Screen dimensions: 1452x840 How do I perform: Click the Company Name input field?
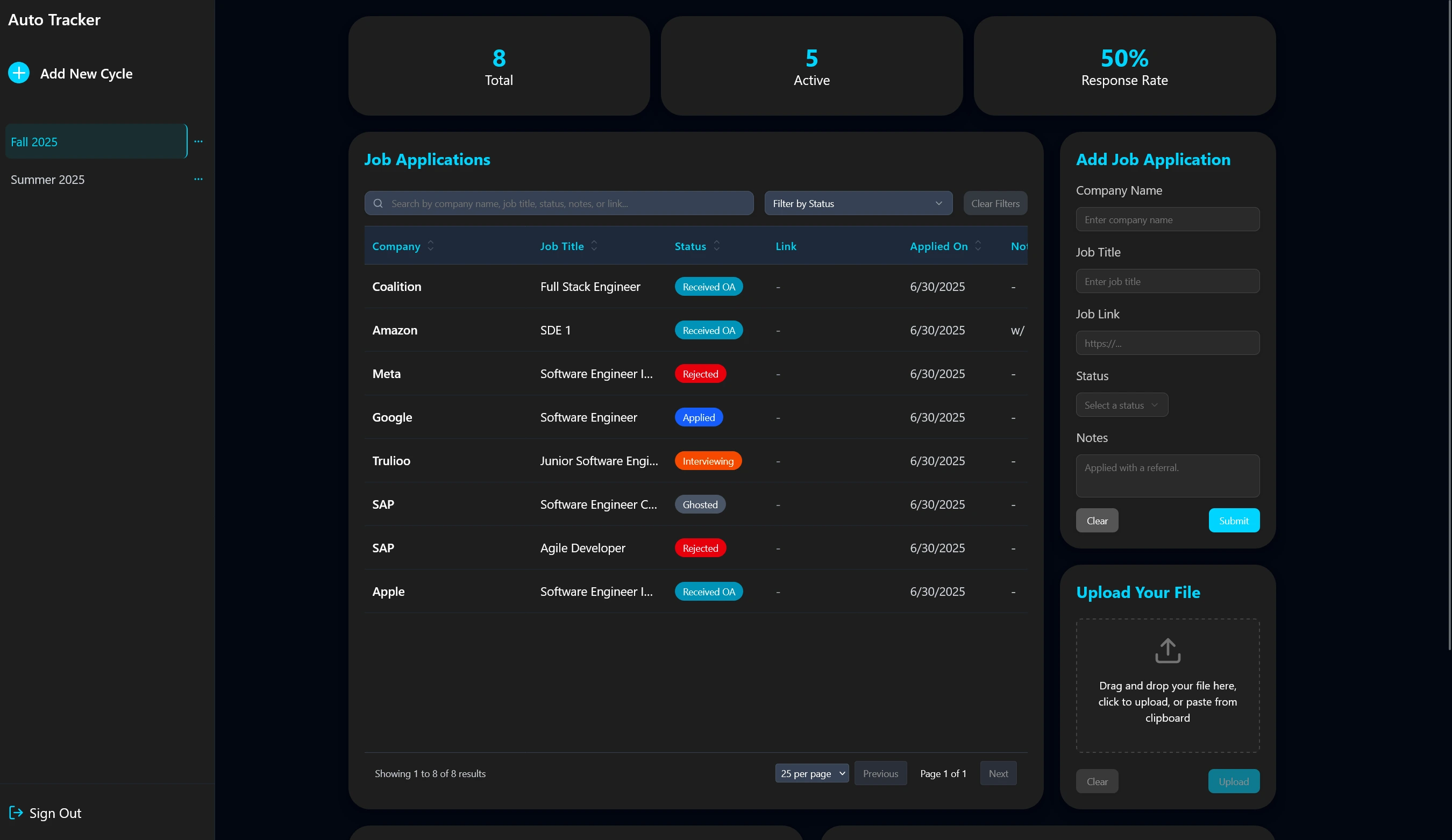point(1168,219)
